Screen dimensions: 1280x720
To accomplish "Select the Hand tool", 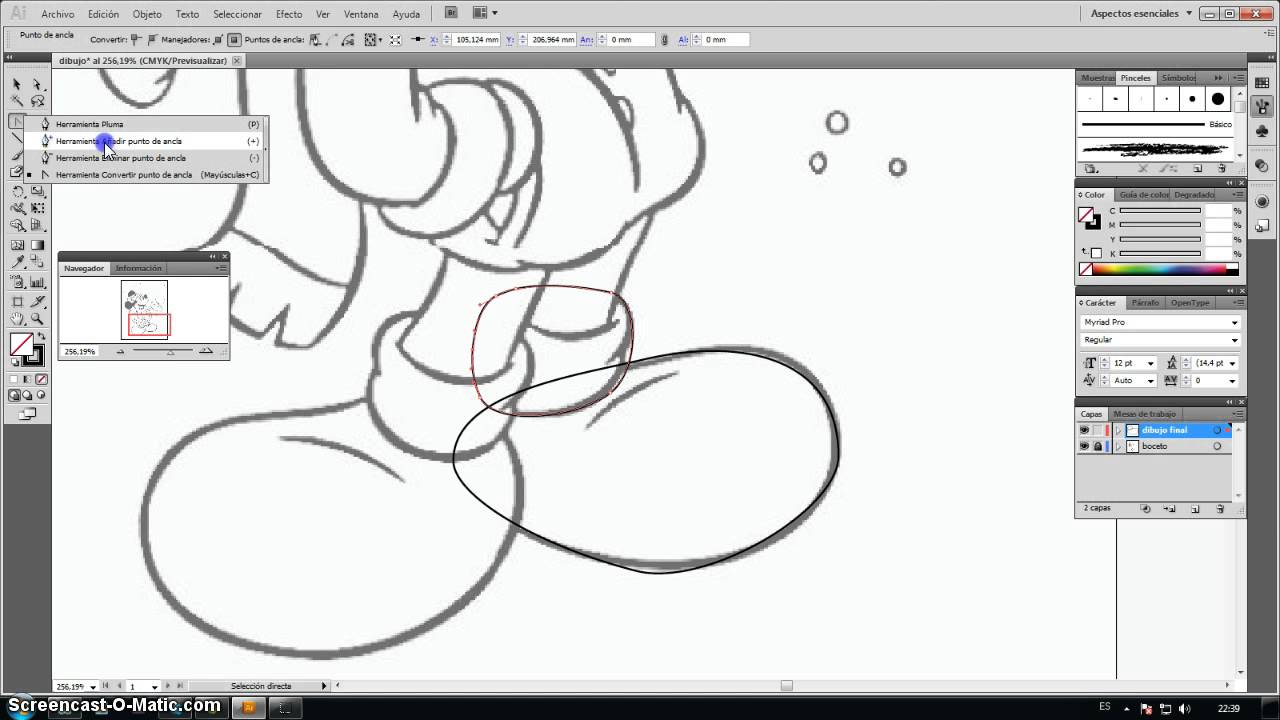I will (17, 319).
